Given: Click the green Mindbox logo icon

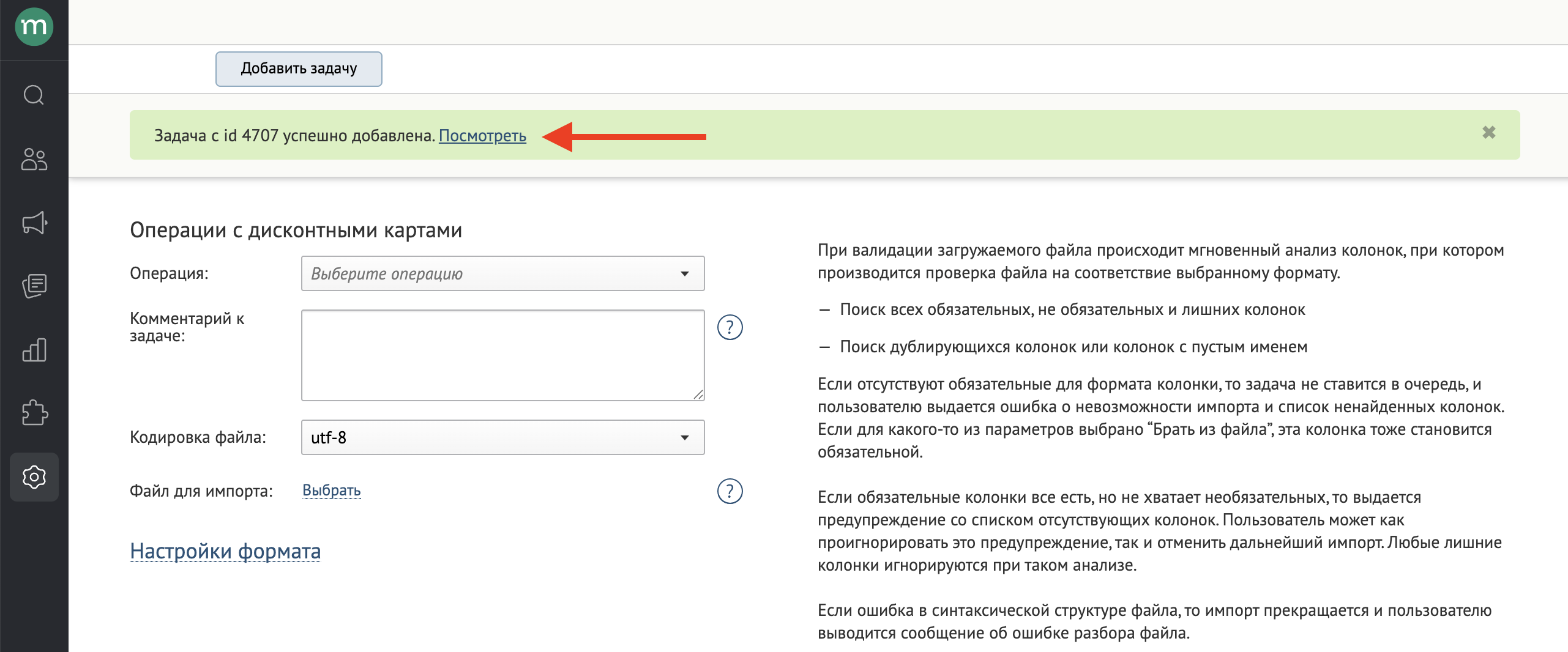Looking at the screenshot, I should point(34,27).
